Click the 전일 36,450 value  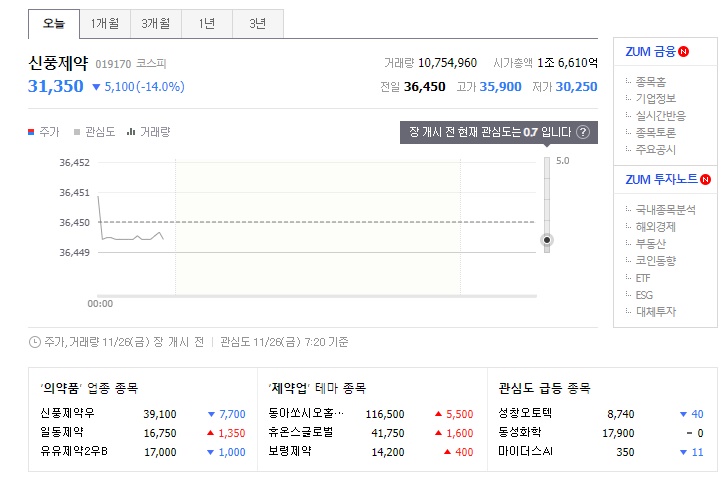tap(425, 87)
